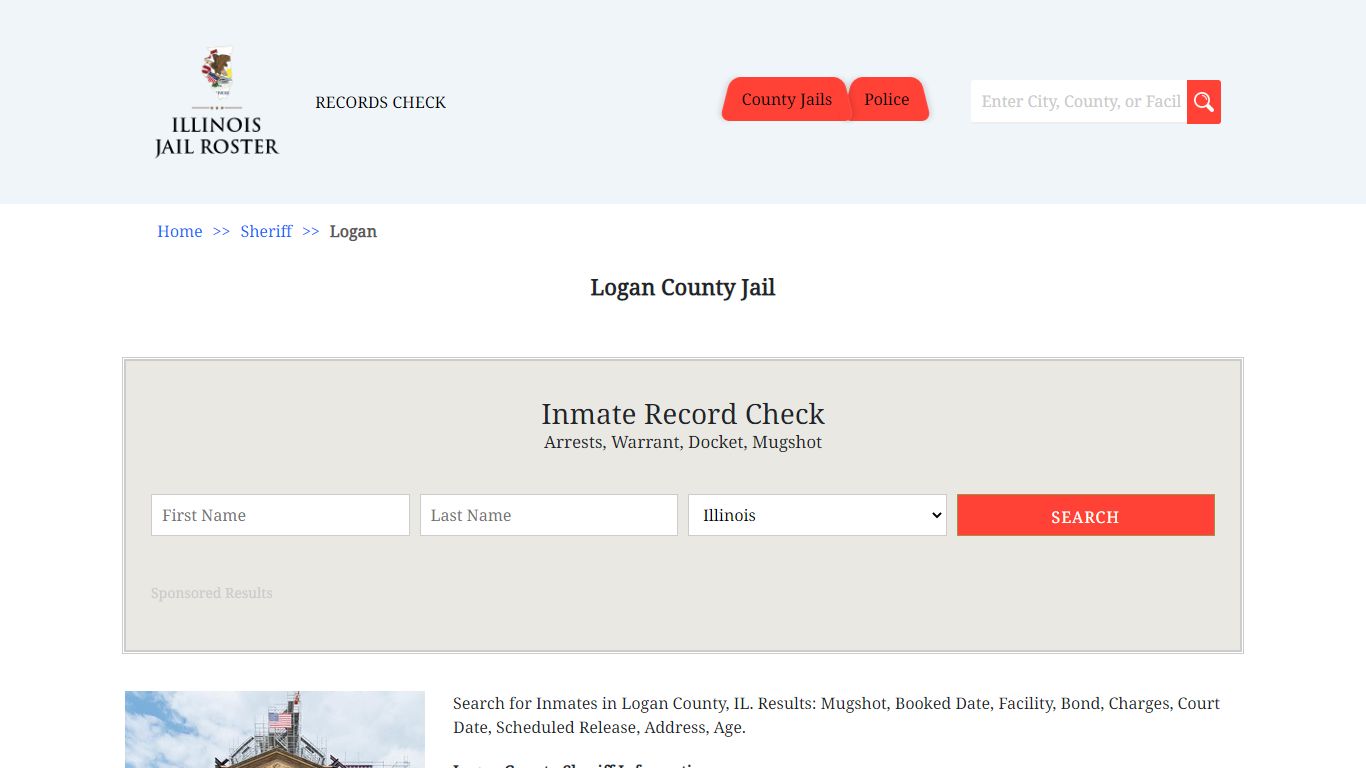Click the magnifier search icon button

(1204, 102)
